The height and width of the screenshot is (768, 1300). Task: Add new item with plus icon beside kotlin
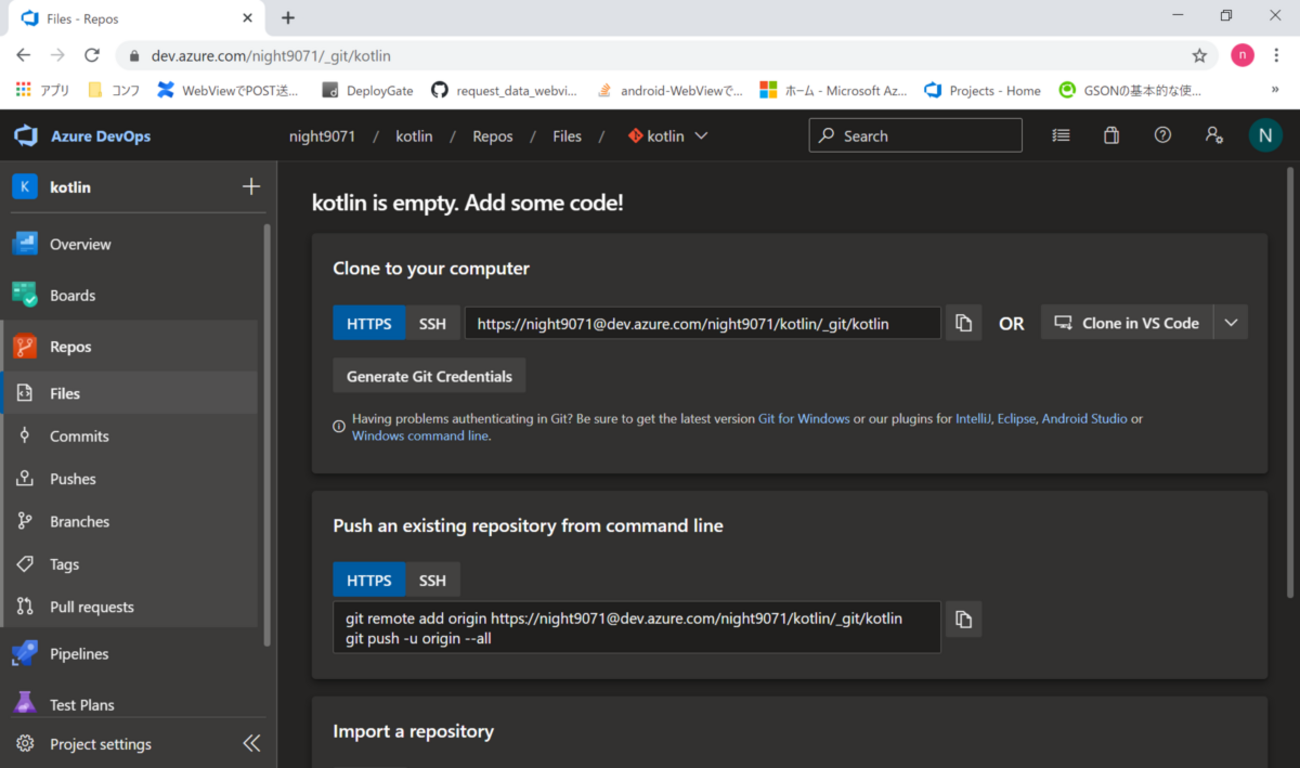251,187
